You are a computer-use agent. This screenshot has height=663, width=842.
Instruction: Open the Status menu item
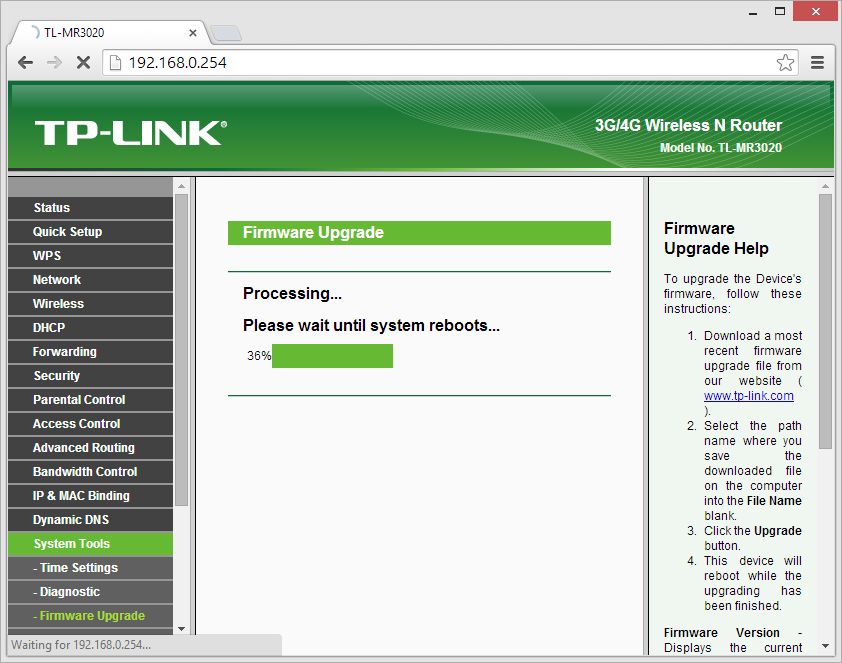point(90,208)
